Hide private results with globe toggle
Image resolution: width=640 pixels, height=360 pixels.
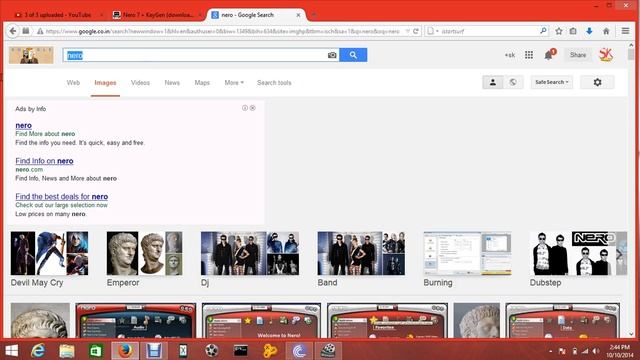tap(513, 82)
